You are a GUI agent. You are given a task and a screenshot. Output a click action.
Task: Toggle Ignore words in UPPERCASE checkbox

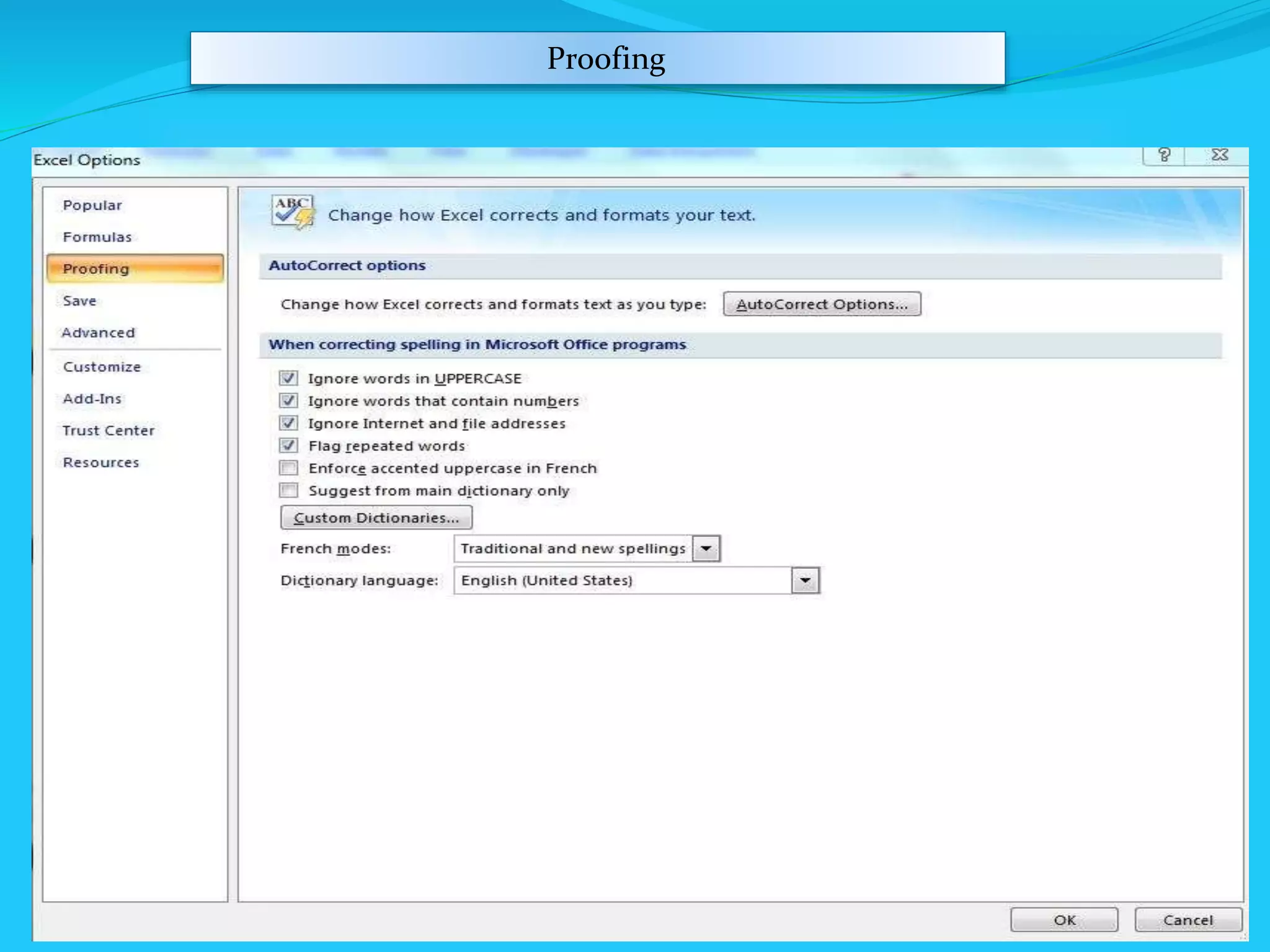(x=288, y=378)
